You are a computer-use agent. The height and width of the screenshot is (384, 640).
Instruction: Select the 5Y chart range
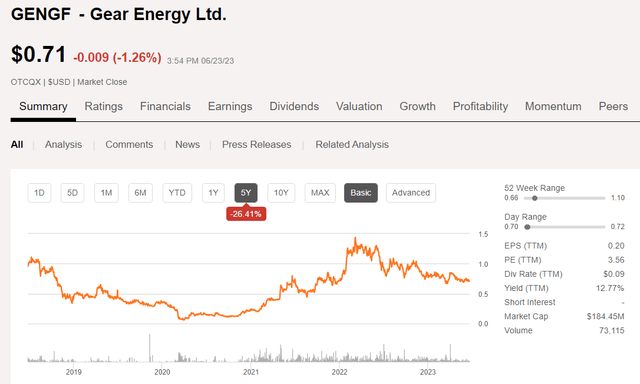click(x=246, y=193)
